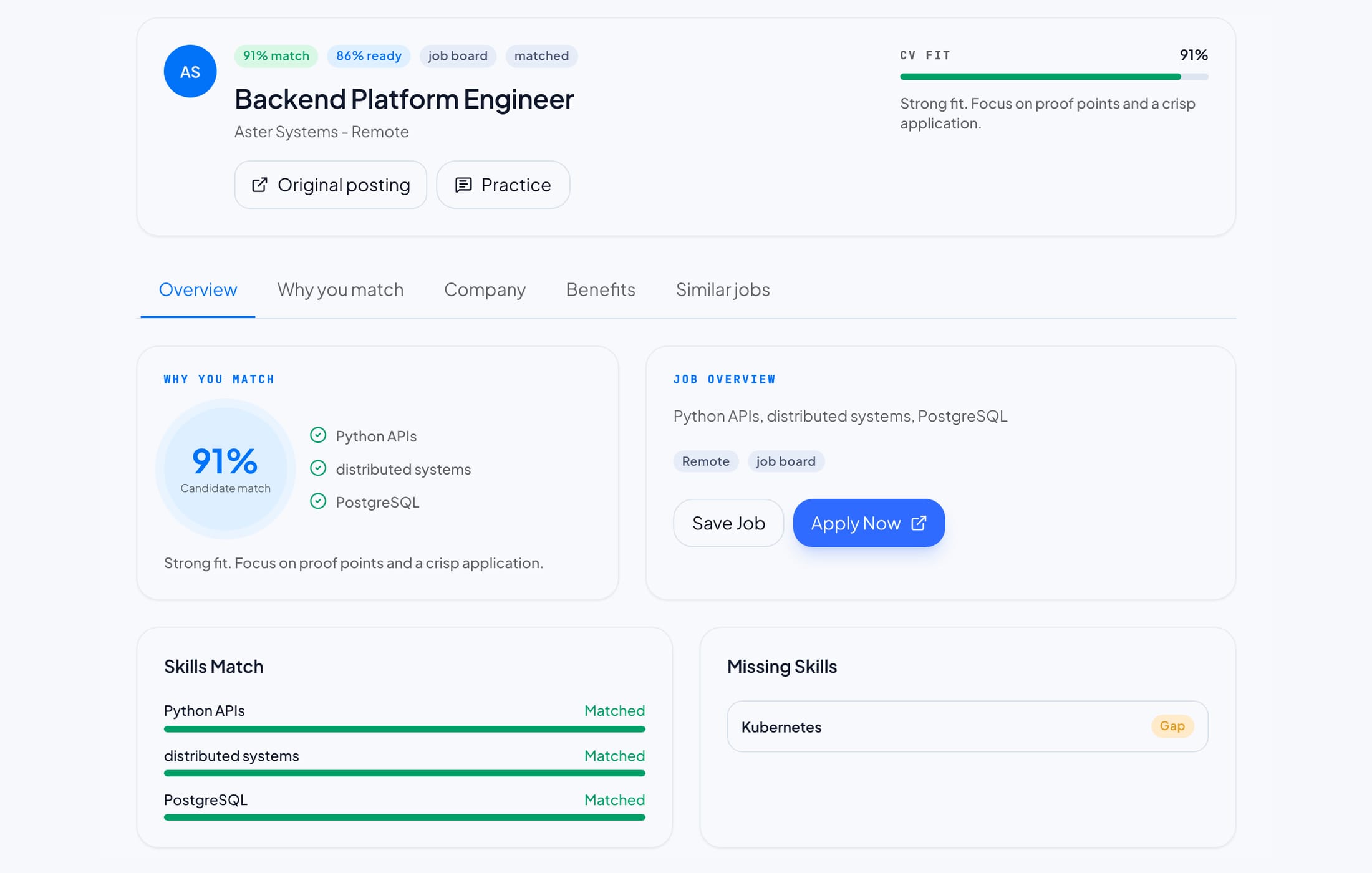Click the 91% match badge
The width and height of the screenshot is (1372, 873).
(x=276, y=56)
